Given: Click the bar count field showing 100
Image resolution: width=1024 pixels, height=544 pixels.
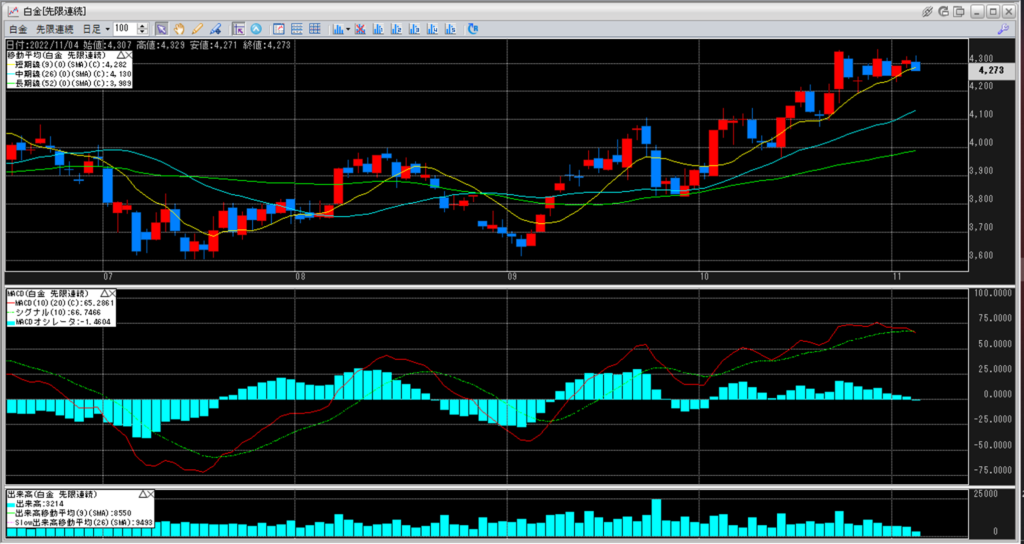Looking at the screenshot, I should (x=125, y=29).
